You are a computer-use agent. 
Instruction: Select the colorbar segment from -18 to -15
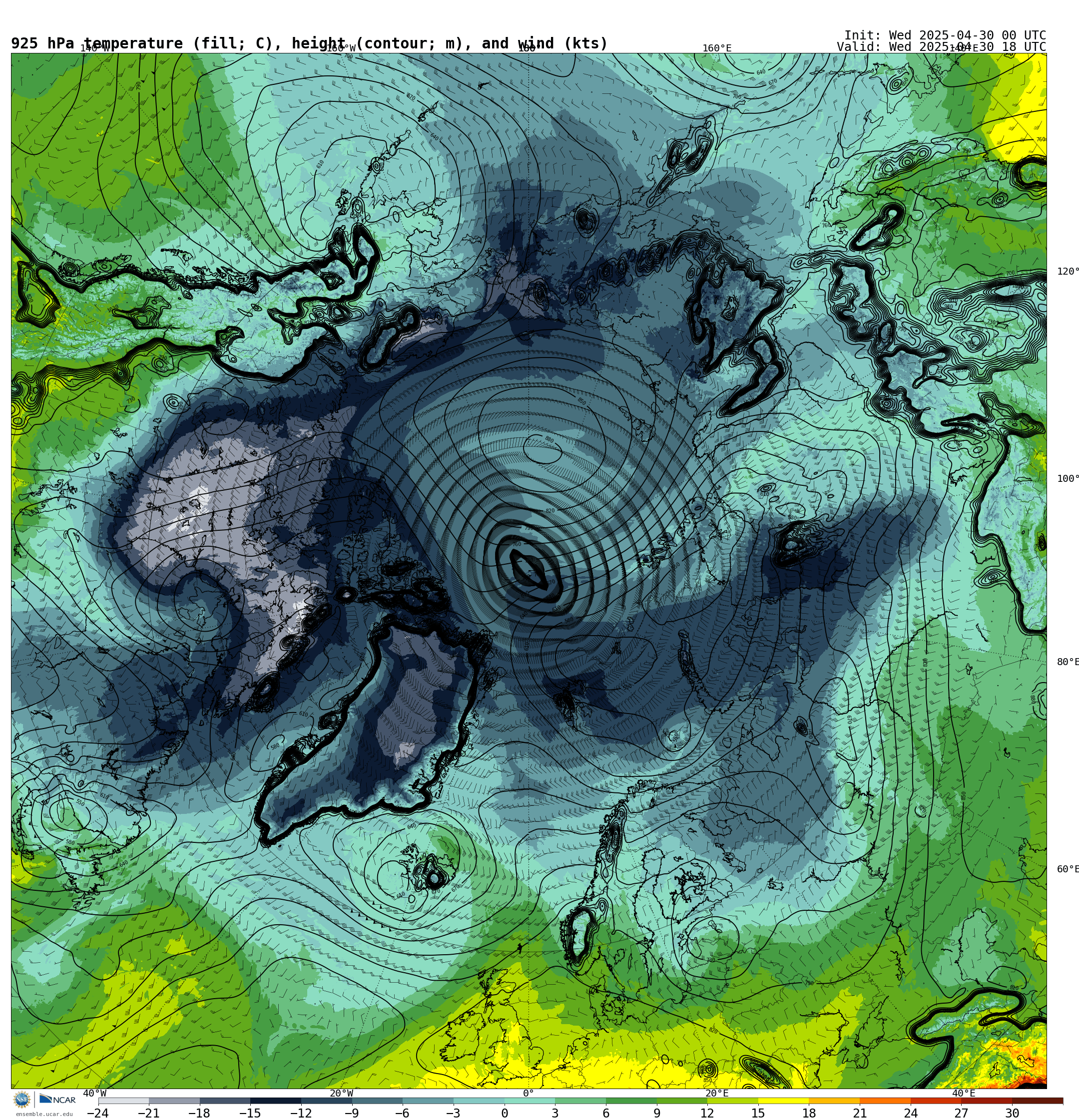pyautogui.click(x=225, y=1101)
